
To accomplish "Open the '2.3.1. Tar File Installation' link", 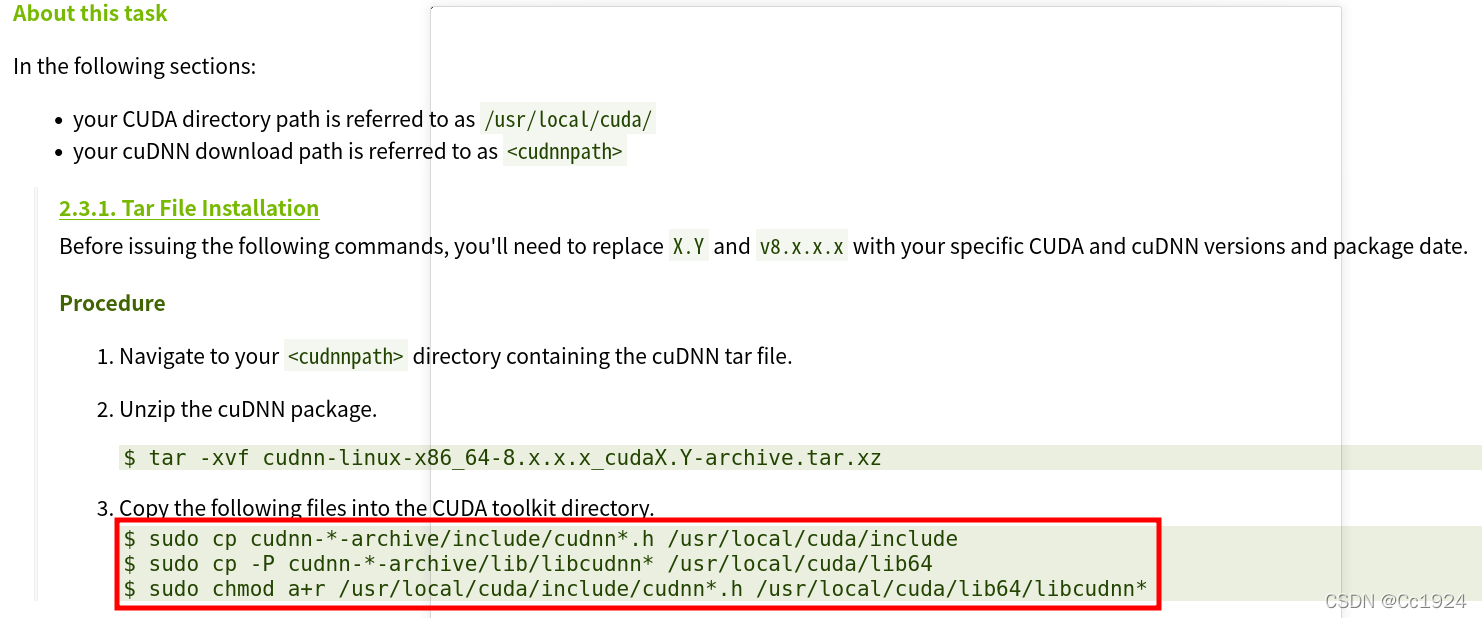I will 189,208.
